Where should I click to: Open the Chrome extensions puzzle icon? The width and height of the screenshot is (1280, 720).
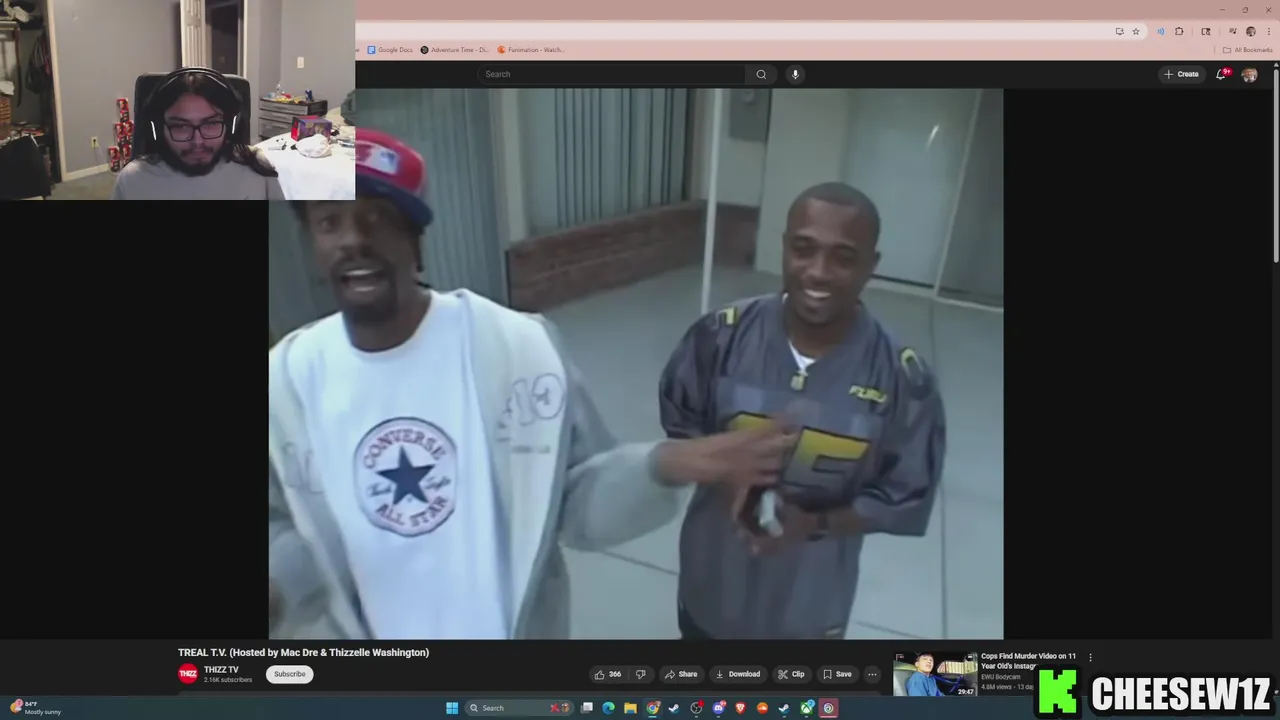1179,31
